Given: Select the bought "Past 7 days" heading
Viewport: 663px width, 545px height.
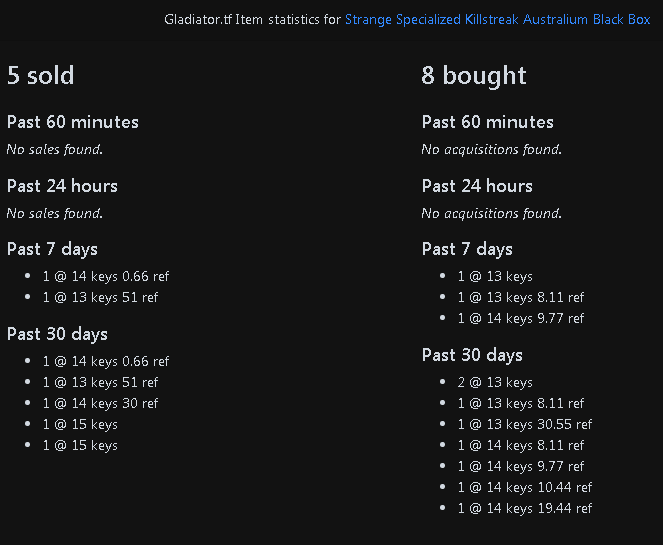Looking at the screenshot, I should coord(467,249).
